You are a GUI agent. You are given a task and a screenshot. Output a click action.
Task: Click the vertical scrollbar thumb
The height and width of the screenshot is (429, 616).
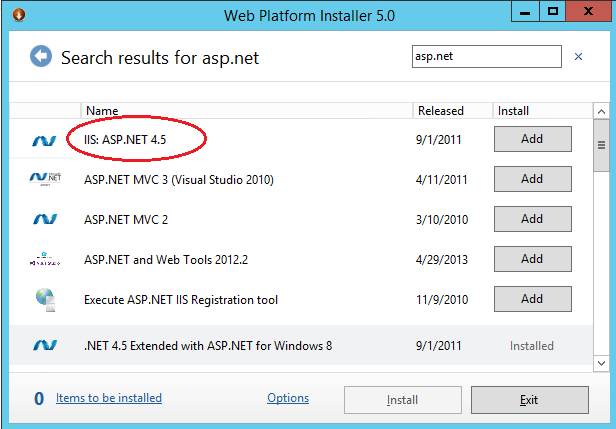(601, 145)
